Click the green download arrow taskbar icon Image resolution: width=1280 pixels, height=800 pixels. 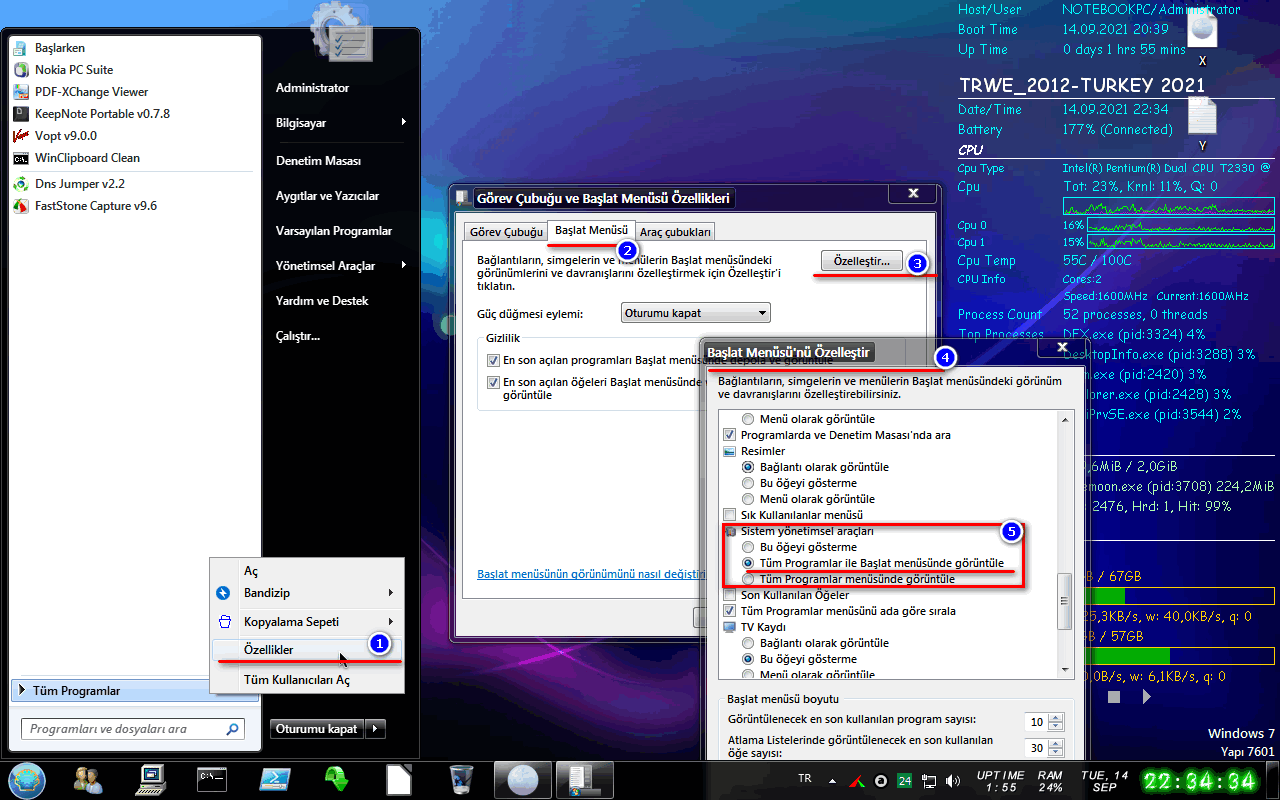(x=337, y=779)
